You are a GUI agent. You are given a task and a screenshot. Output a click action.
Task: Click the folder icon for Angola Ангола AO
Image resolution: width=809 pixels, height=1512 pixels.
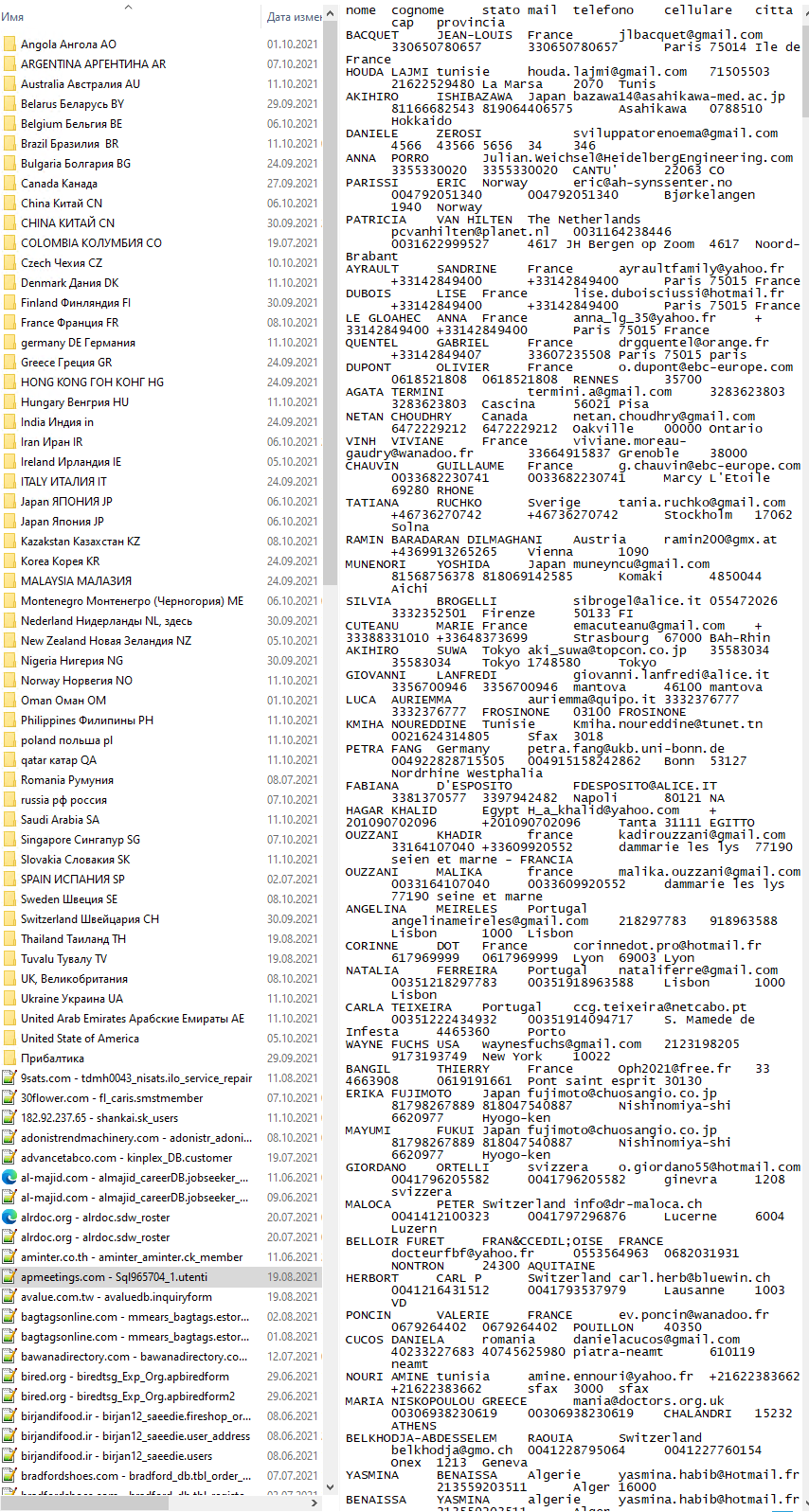(x=9, y=44)
